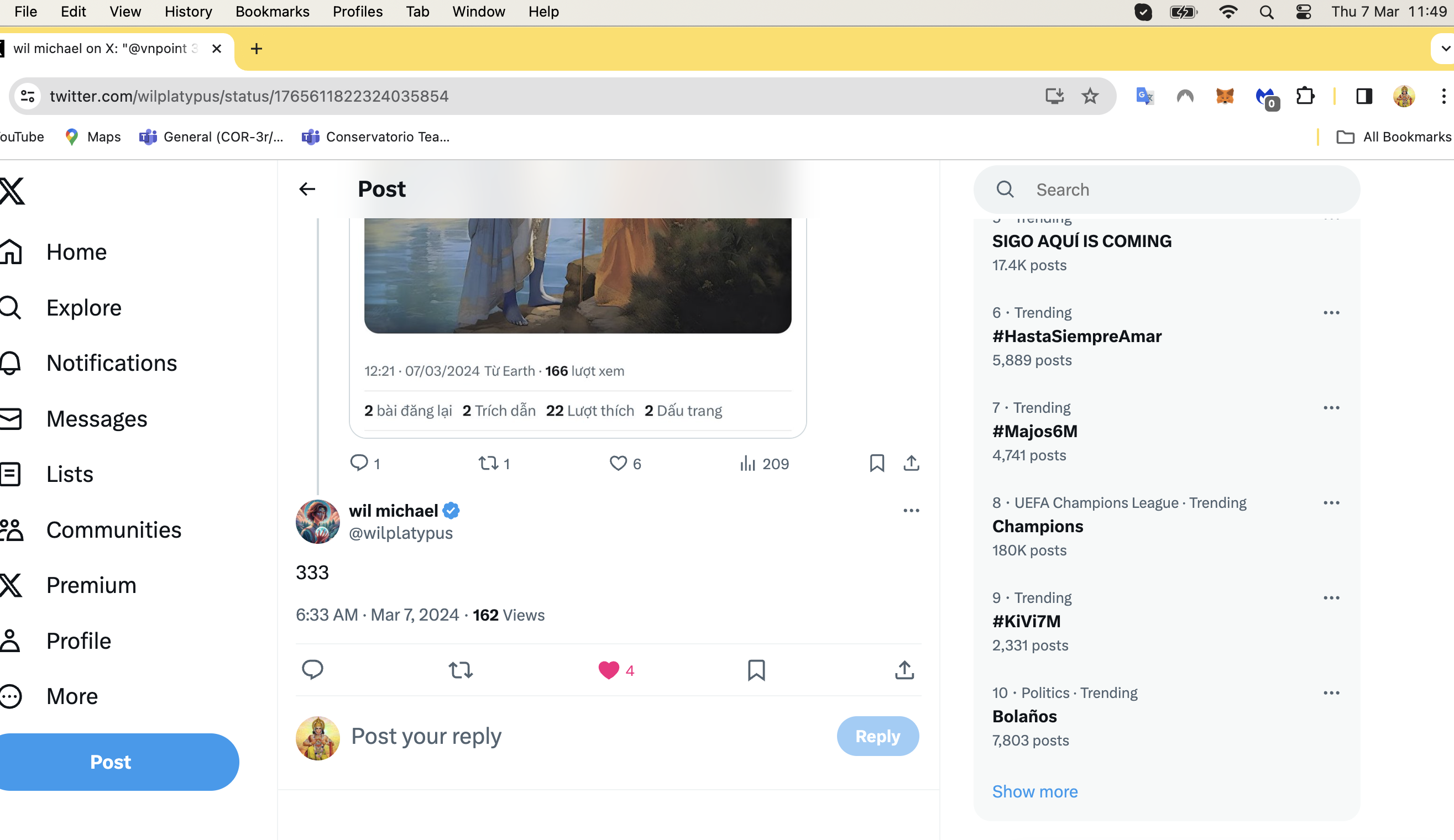The image size is (1454, 840).
Task: Like the parent post with 6 likes
Action: [625, 463]
